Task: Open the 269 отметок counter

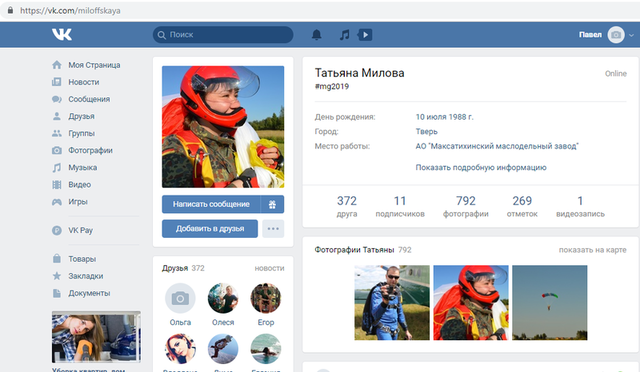Action: point(522,206)
